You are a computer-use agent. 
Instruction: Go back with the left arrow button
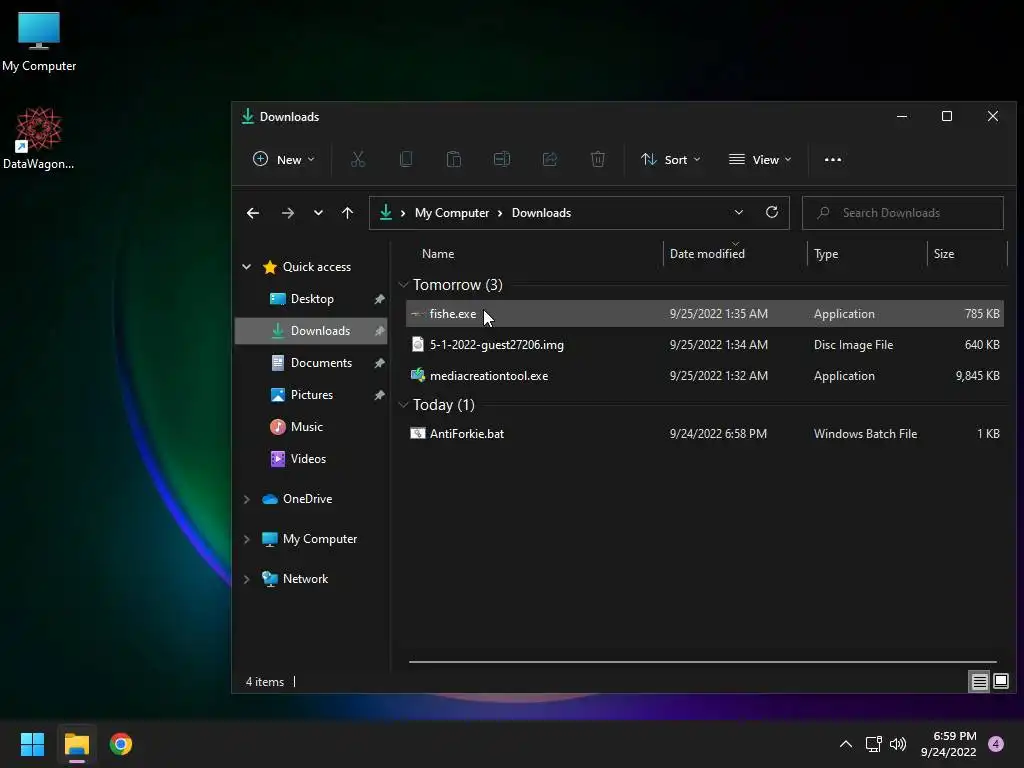[253, 213]
